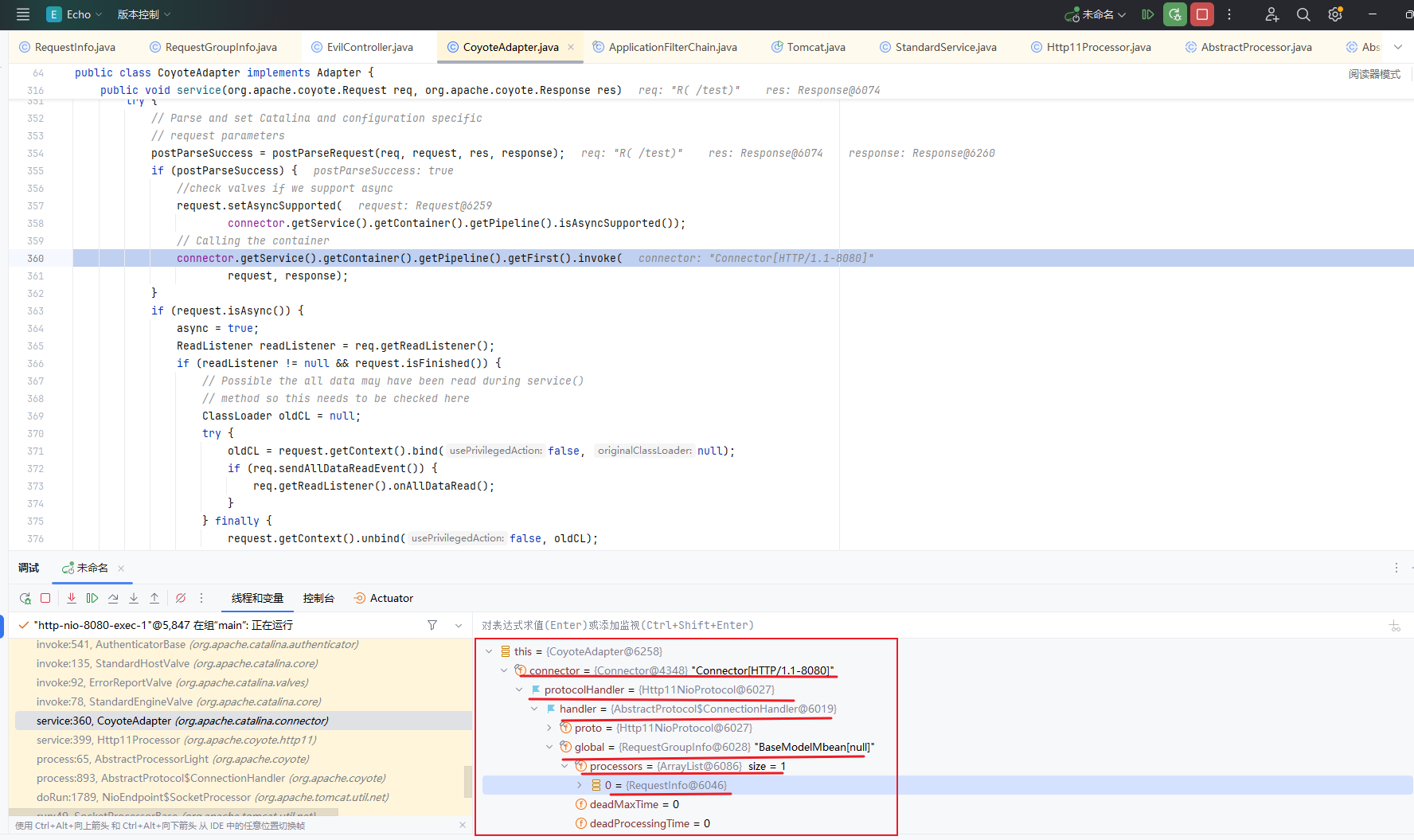Viewport: 1414px width, 840px height.
Task: Click the add-watch icon beside the expression field
Action: click(x=1395, y=626)
